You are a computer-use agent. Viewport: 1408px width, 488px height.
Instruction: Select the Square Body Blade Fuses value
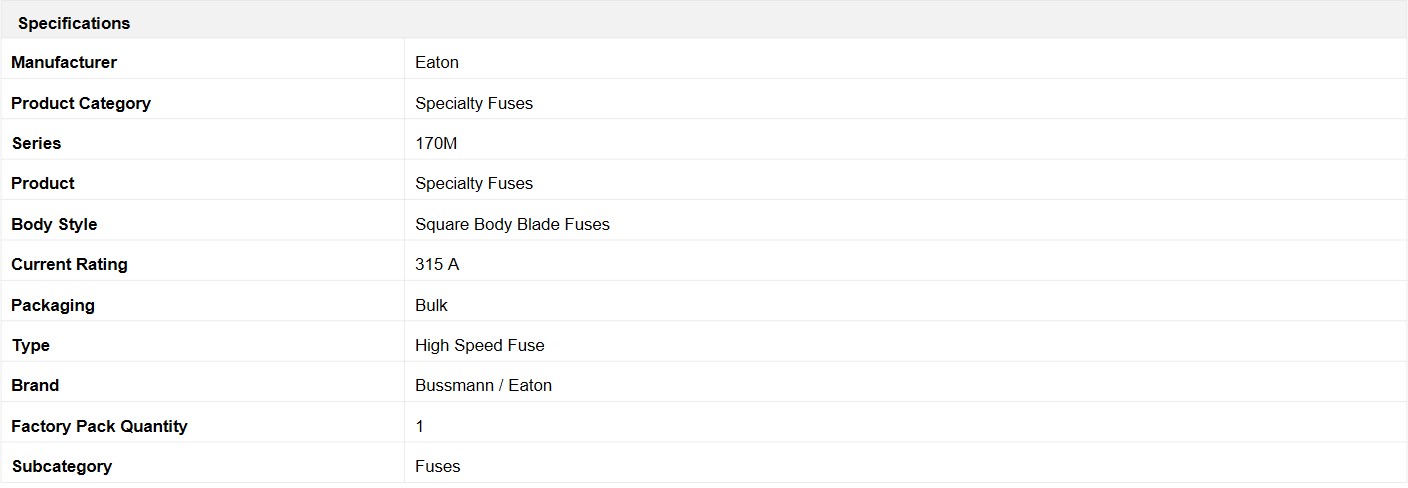(x=512, y=224)
